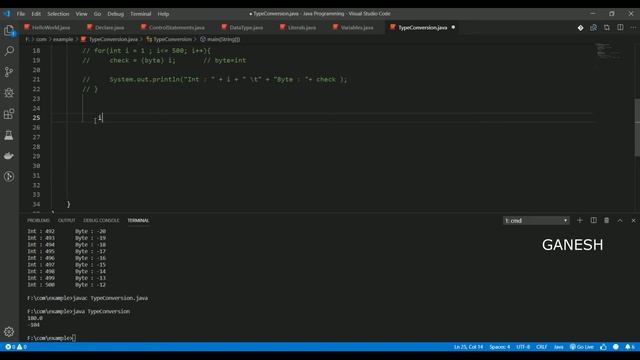Viewport: 640px width, 360px height.
Task: Switch to the OUTPUT panel tab
Action: 67,220
